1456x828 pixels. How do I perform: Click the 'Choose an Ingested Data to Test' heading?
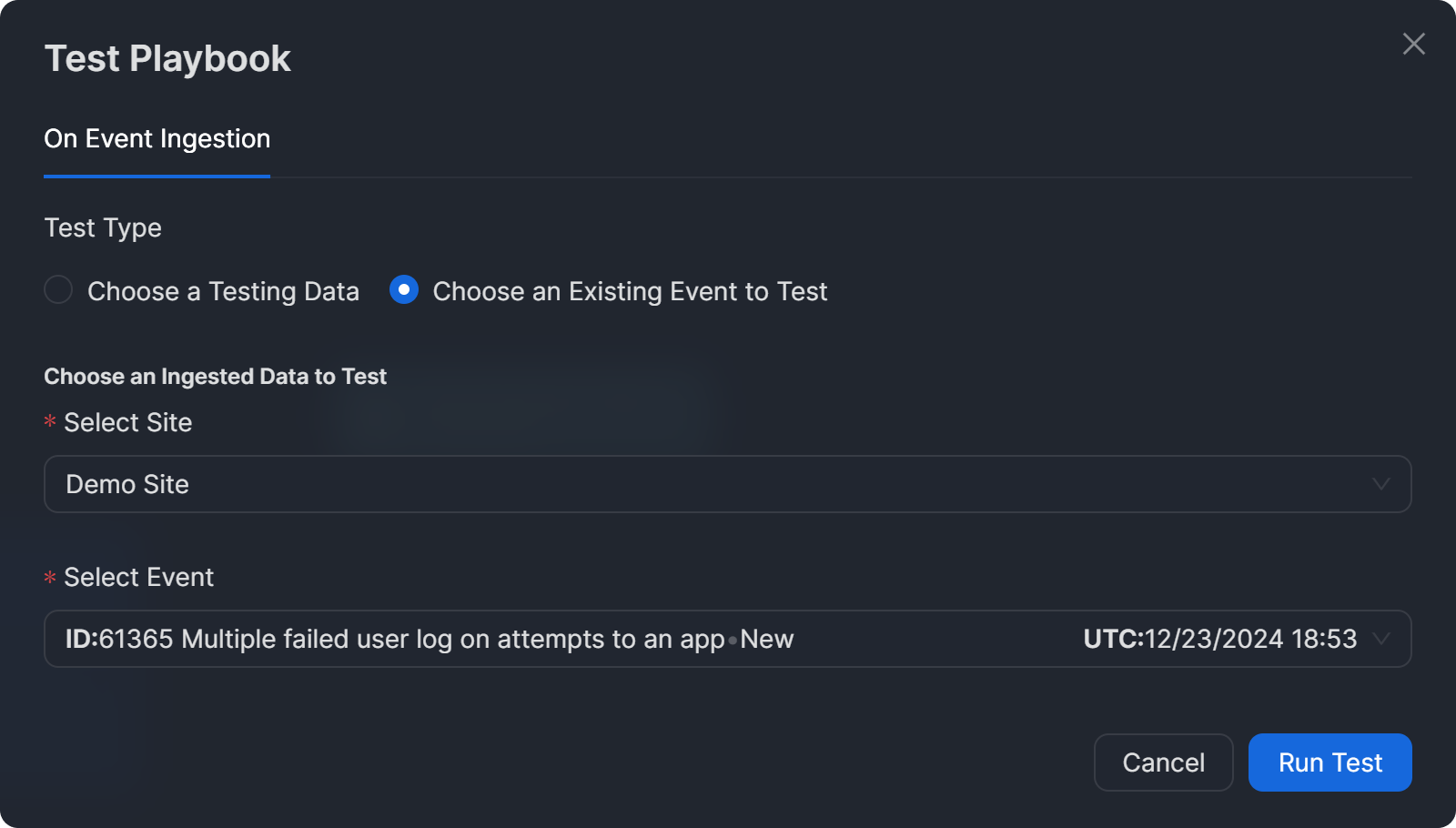215,377
